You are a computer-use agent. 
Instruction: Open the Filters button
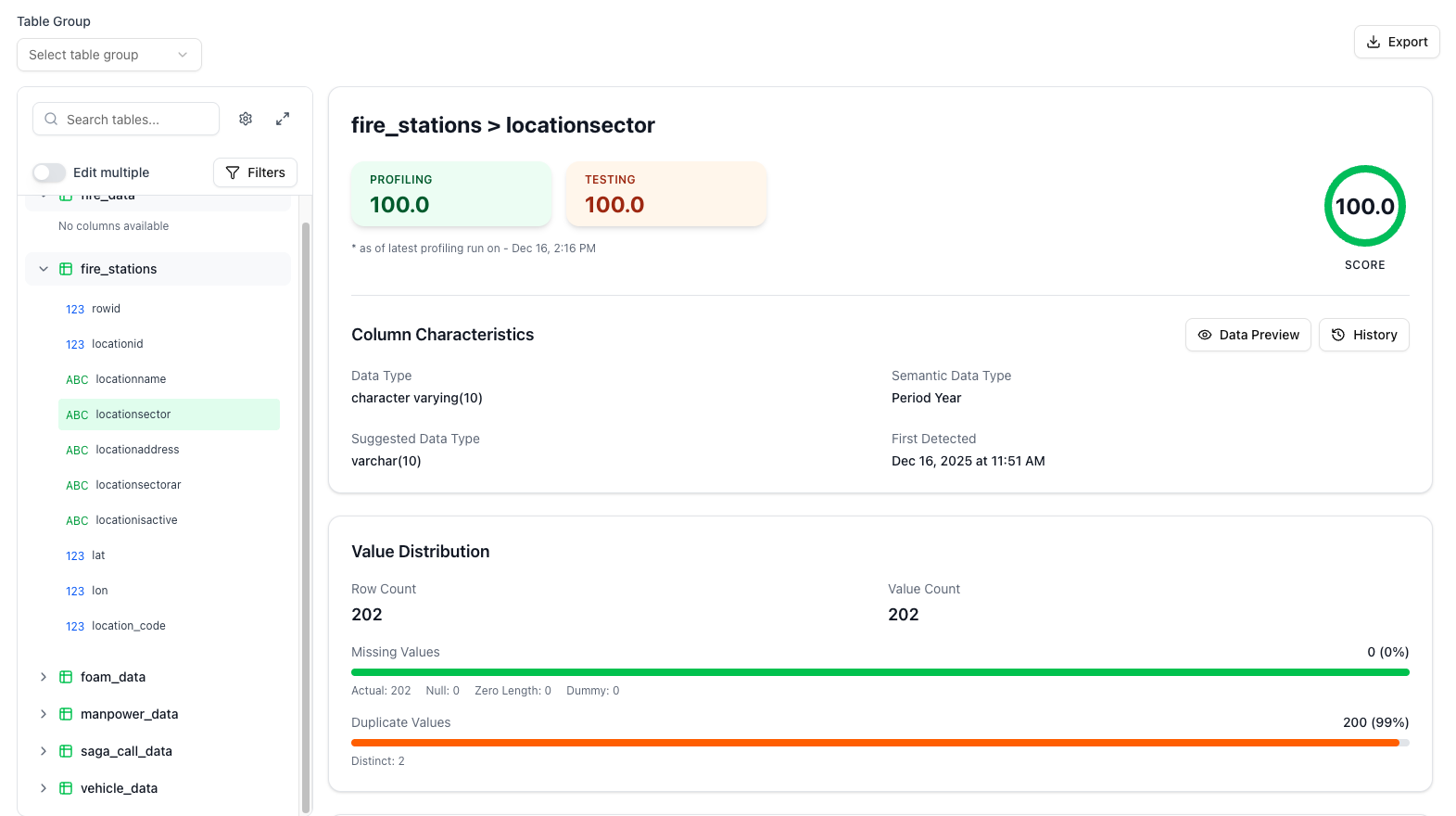tap(255, 172)
